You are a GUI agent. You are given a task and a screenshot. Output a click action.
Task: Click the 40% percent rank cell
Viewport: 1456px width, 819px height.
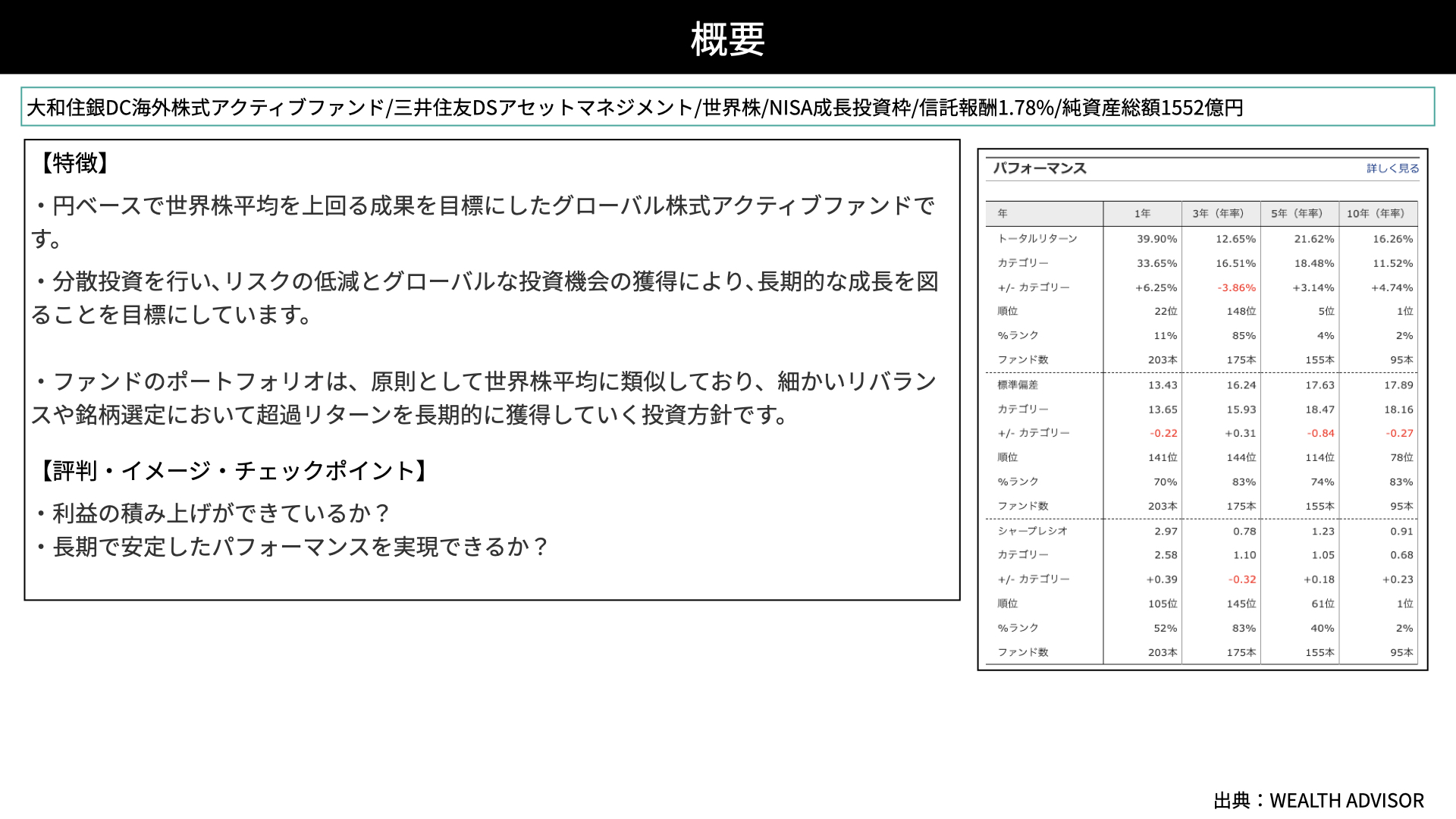coord(1323,629)
